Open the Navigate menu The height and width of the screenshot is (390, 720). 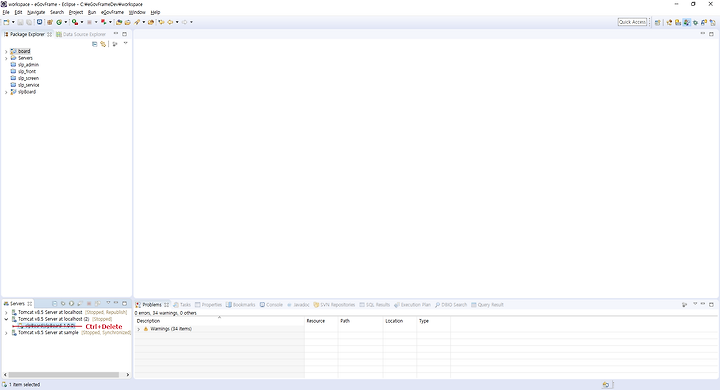(x=36, y=12)
